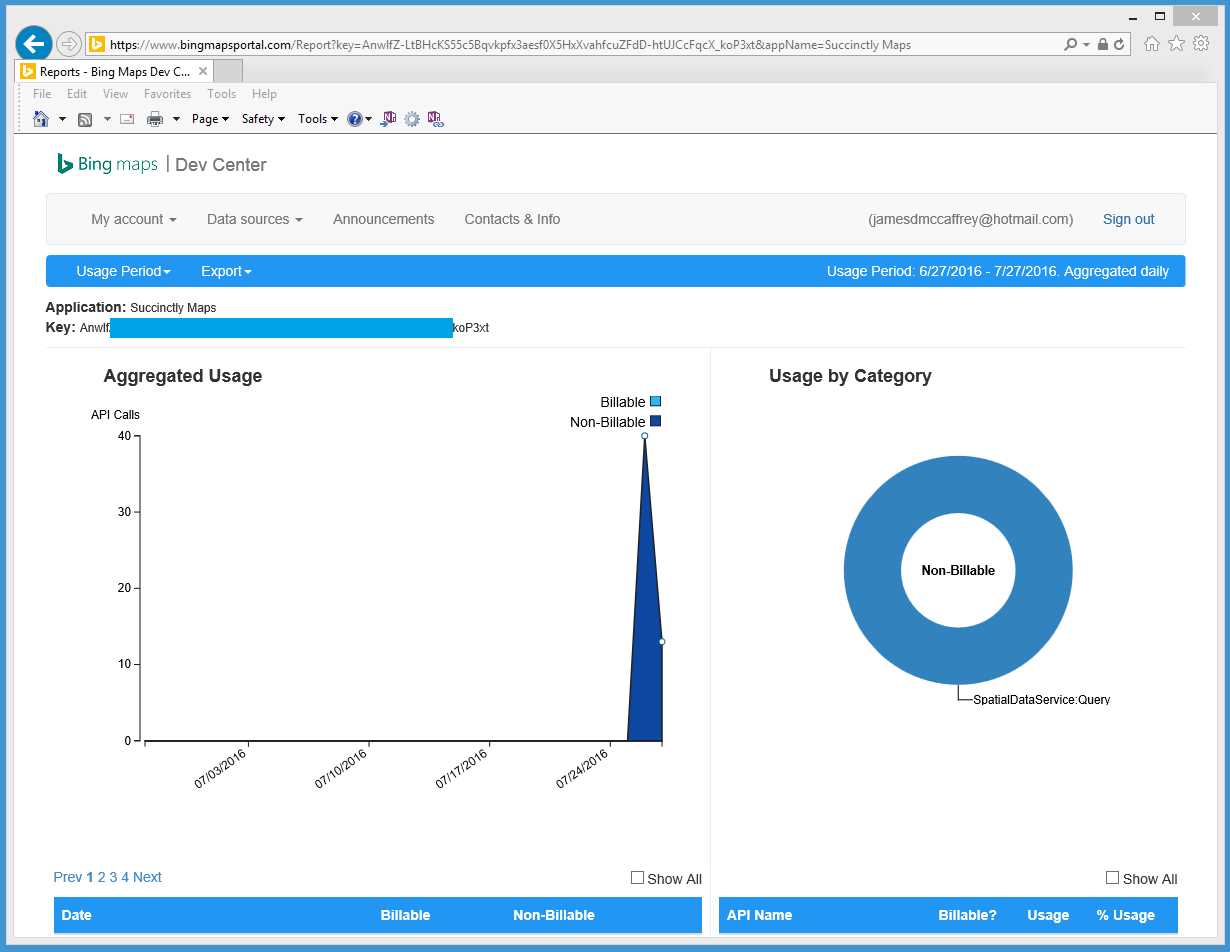Click the Sign out link
The width and height of the screenshot is (1230, 952).
pyautogui.click(x=1128, y=219)
